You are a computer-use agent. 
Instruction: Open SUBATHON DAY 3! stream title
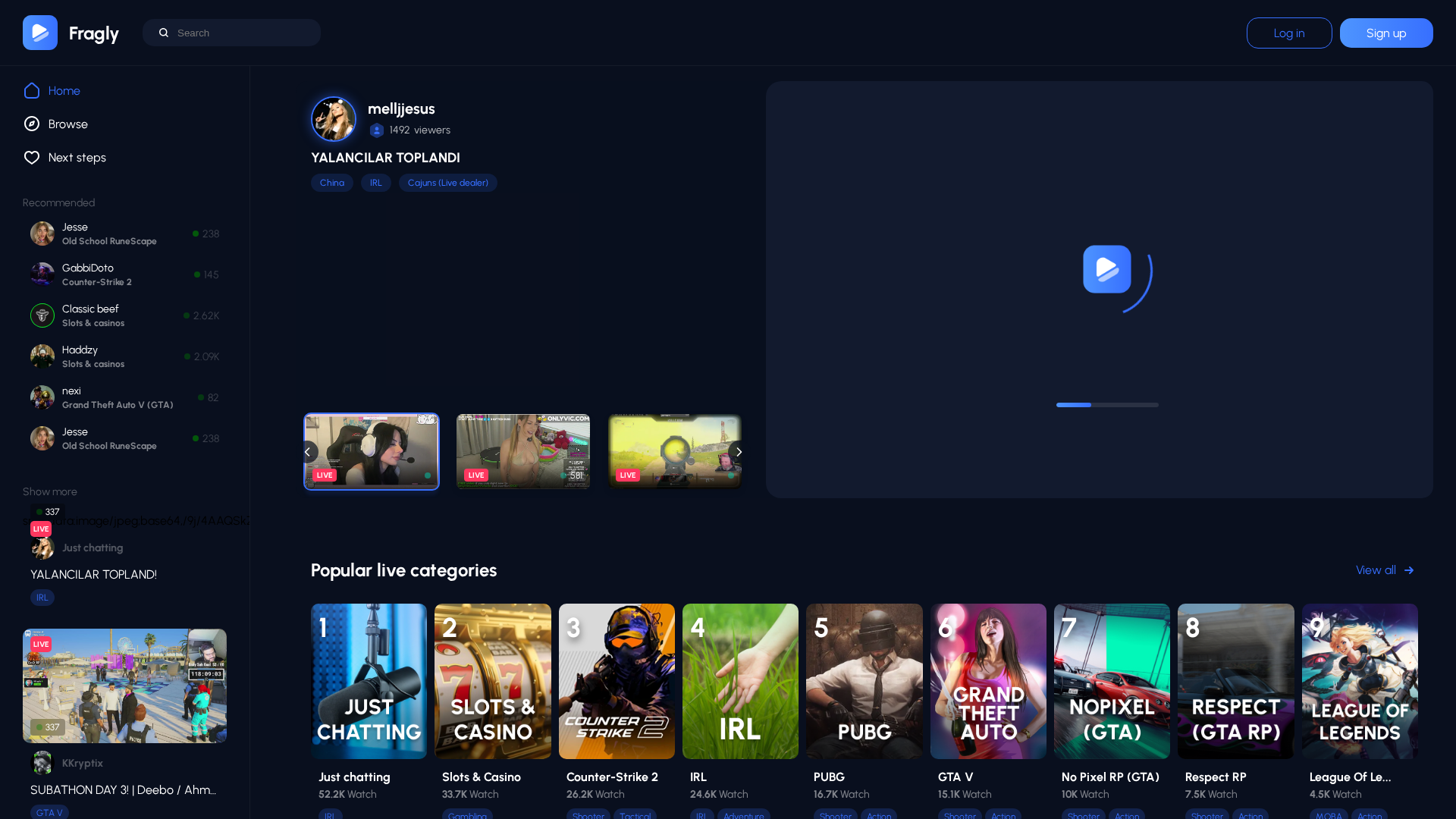pos(123,790)
